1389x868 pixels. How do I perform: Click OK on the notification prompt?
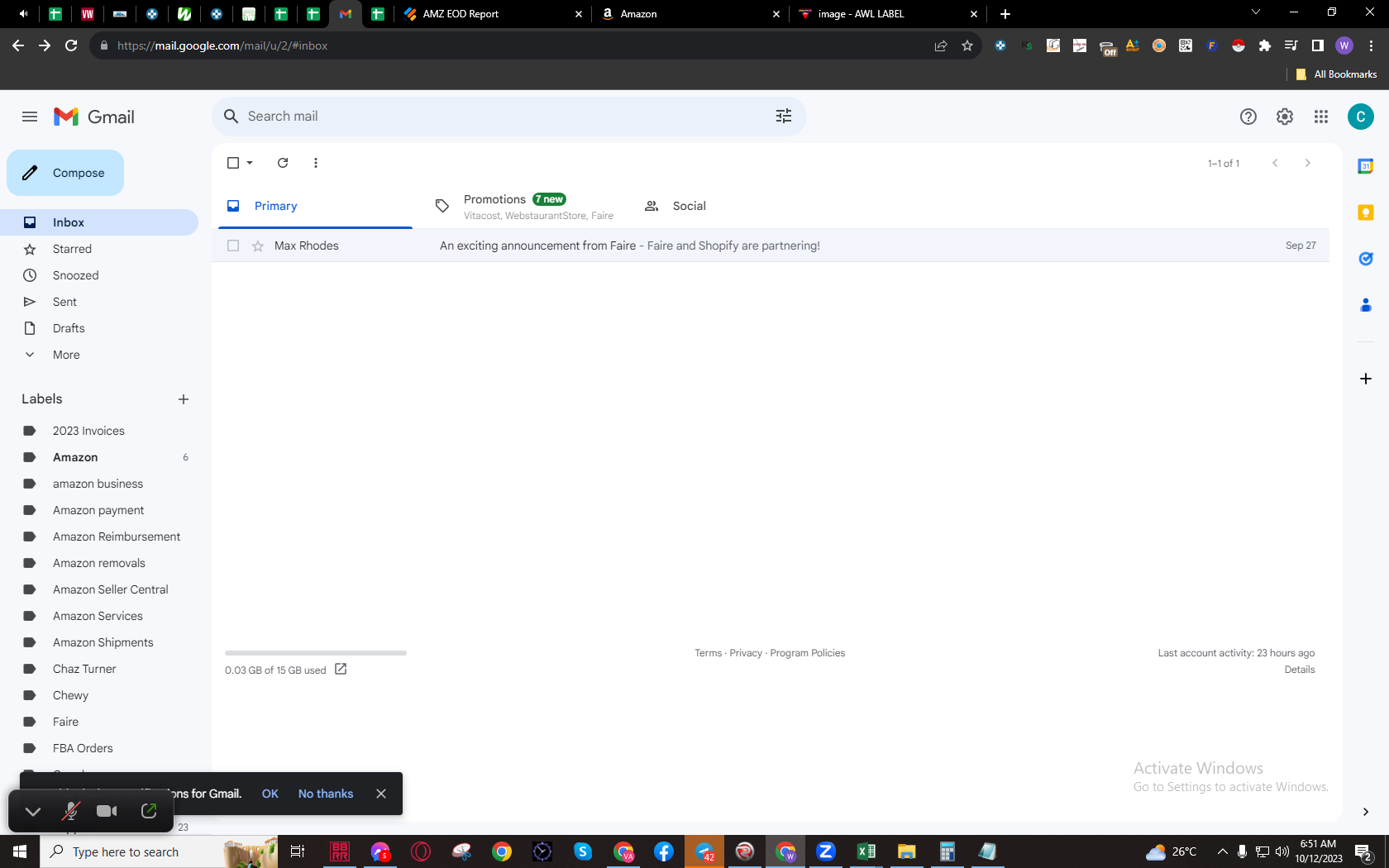click(x=270, y=794)
